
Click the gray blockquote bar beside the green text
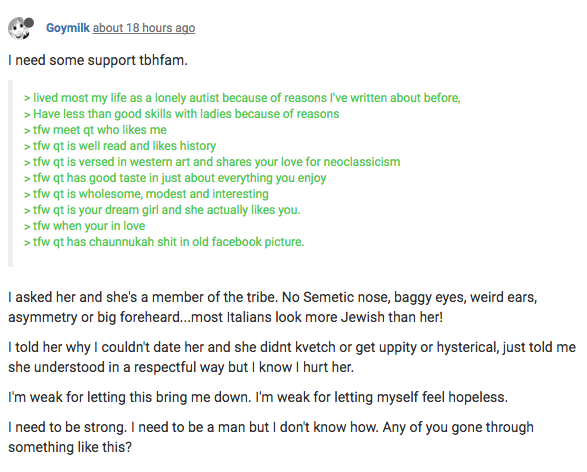tap(10, 173)
